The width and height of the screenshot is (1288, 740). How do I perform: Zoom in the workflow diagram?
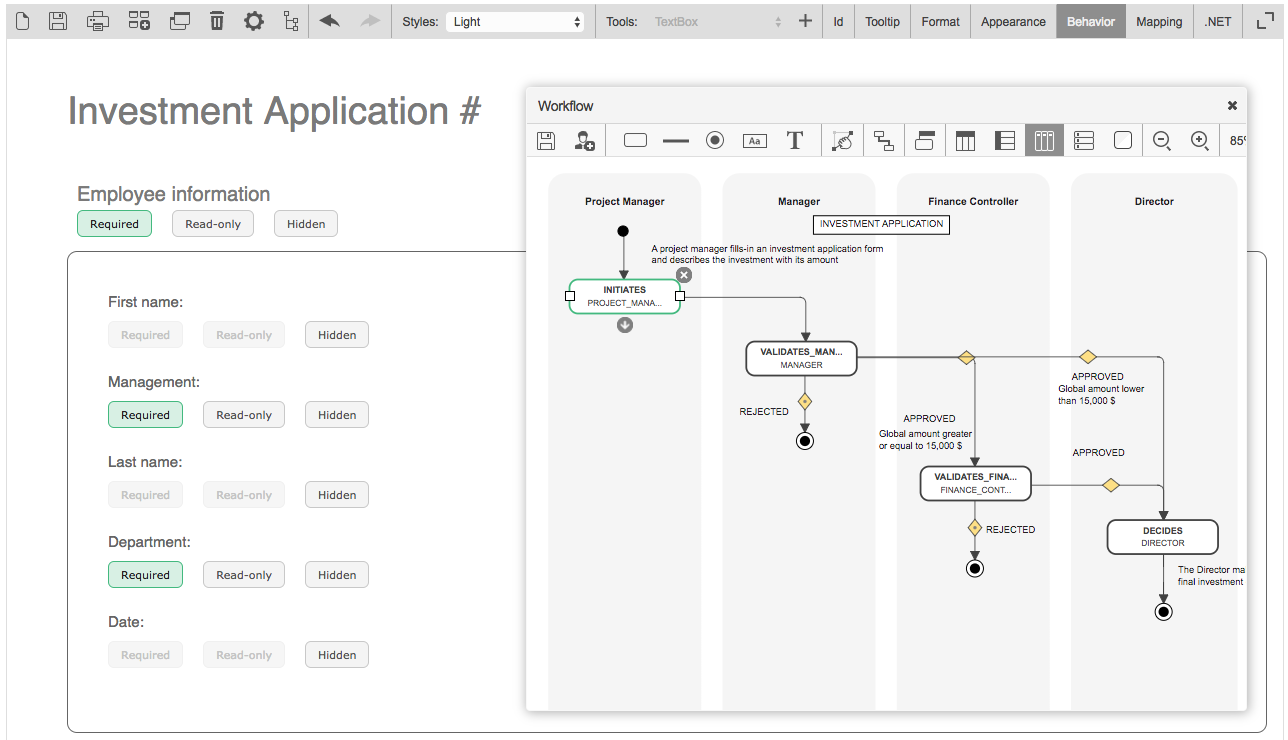coord(1200,141)
